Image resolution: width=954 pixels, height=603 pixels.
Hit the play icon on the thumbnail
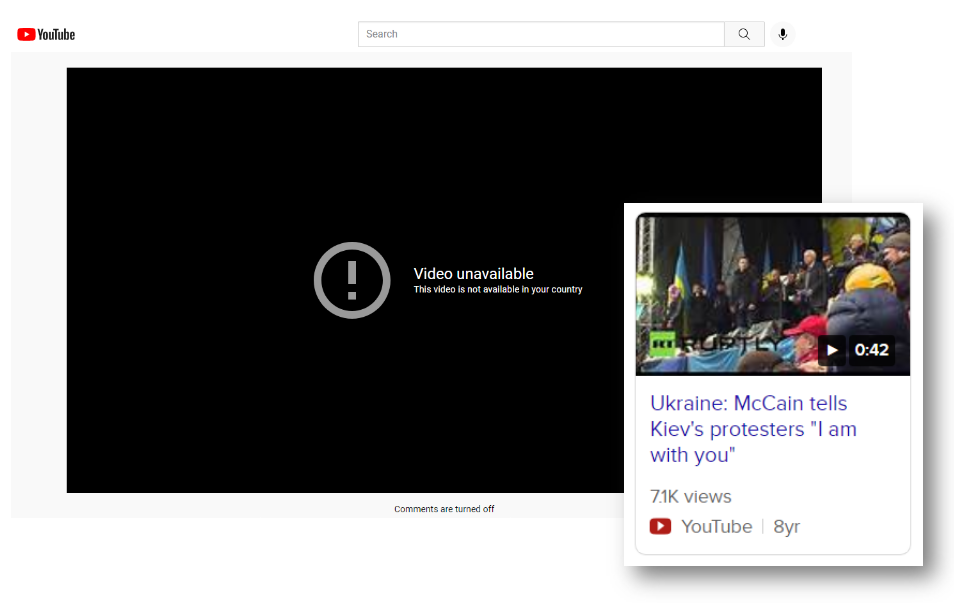[x=831, y=350]
